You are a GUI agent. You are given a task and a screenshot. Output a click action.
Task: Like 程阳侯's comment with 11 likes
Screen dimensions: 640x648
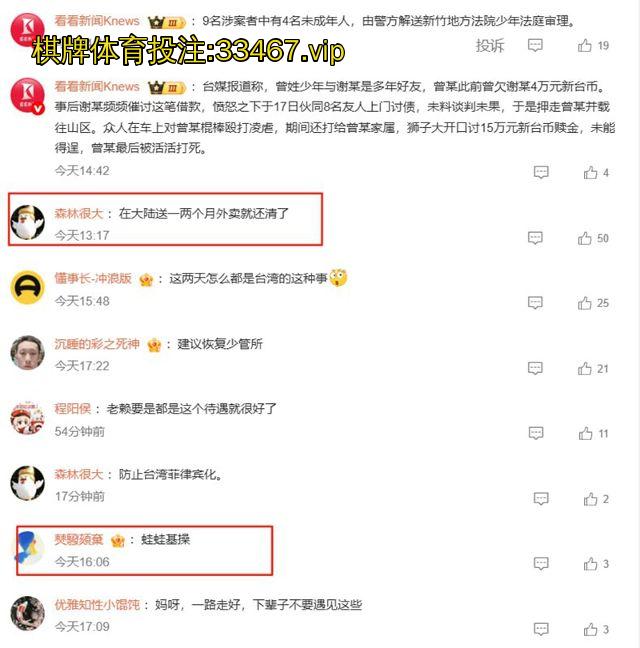click(x=585, y=434)
